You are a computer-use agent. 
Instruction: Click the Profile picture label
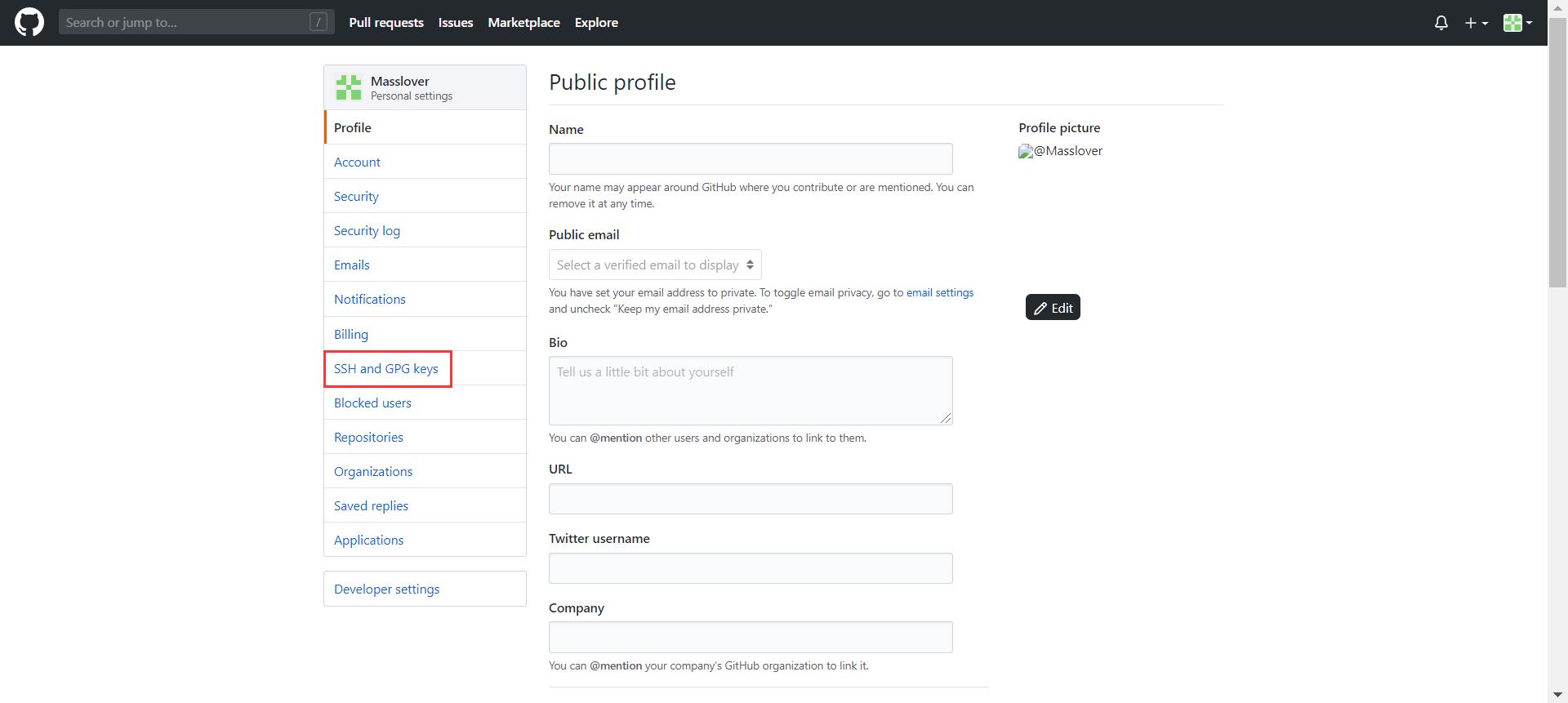click(1059, 127)
